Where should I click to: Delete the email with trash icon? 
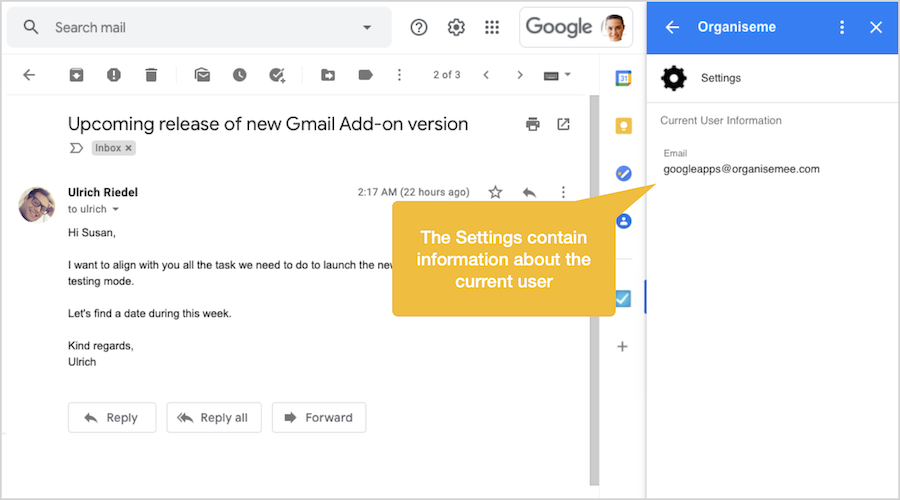(151, 75)
